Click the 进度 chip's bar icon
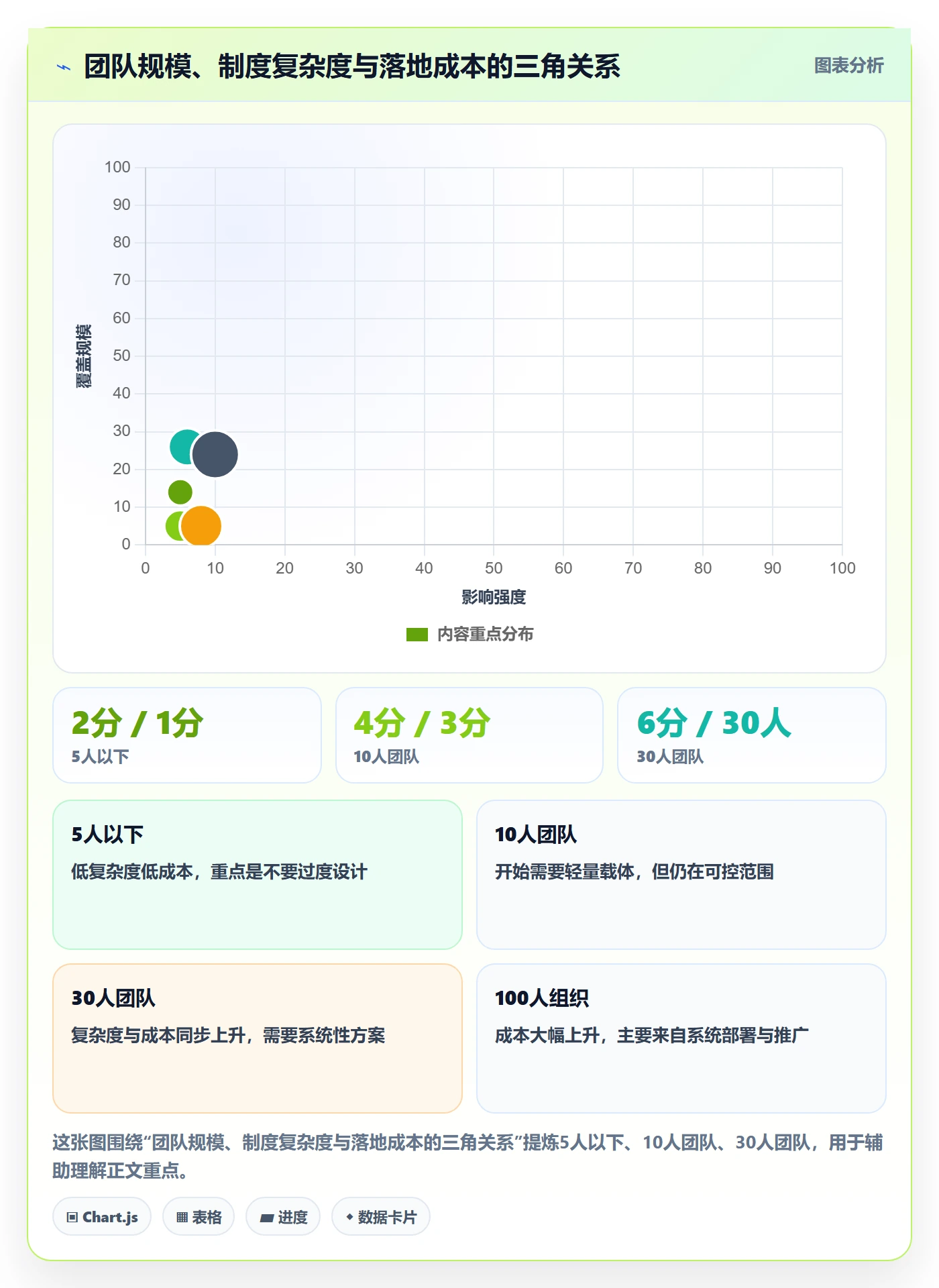Screen dimensions: 939x1288 coord(266,1218)
